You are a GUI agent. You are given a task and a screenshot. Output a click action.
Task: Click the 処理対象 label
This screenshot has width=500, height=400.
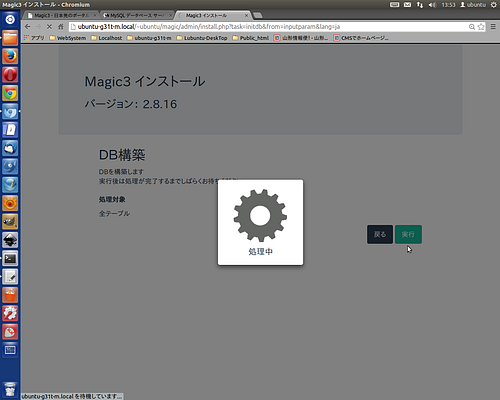(x=112, y=199)
